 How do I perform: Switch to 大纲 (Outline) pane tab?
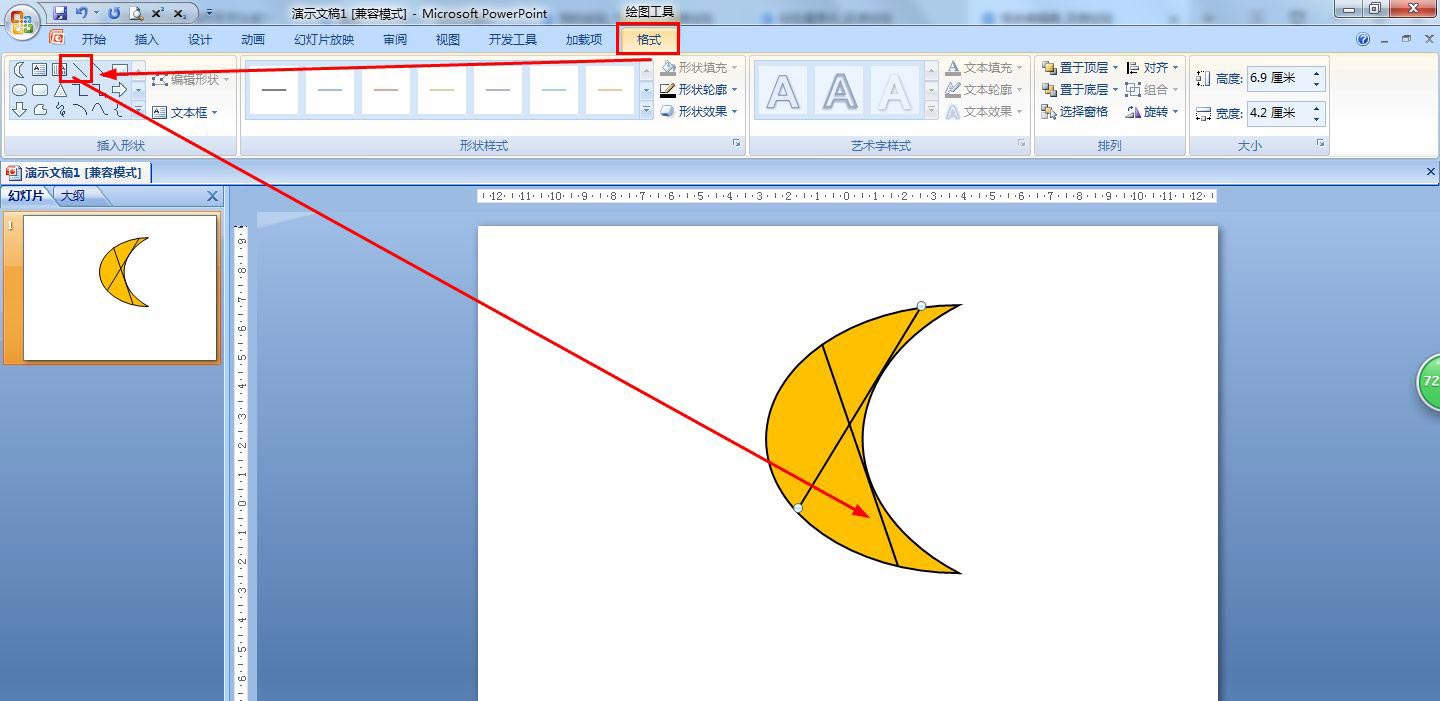click(x=73, y=196)
